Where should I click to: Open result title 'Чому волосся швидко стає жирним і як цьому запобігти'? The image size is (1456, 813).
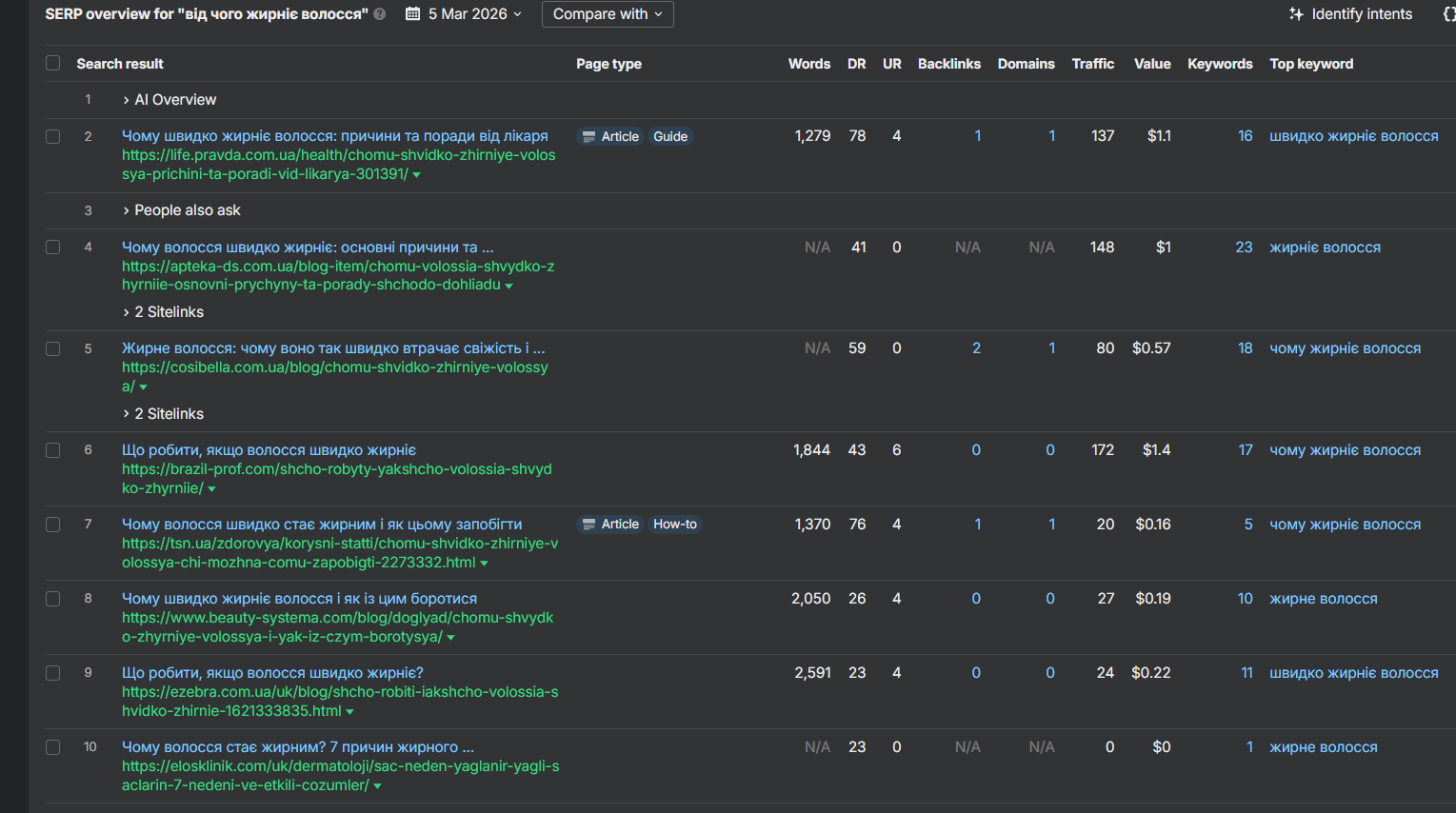pos(322,525)
